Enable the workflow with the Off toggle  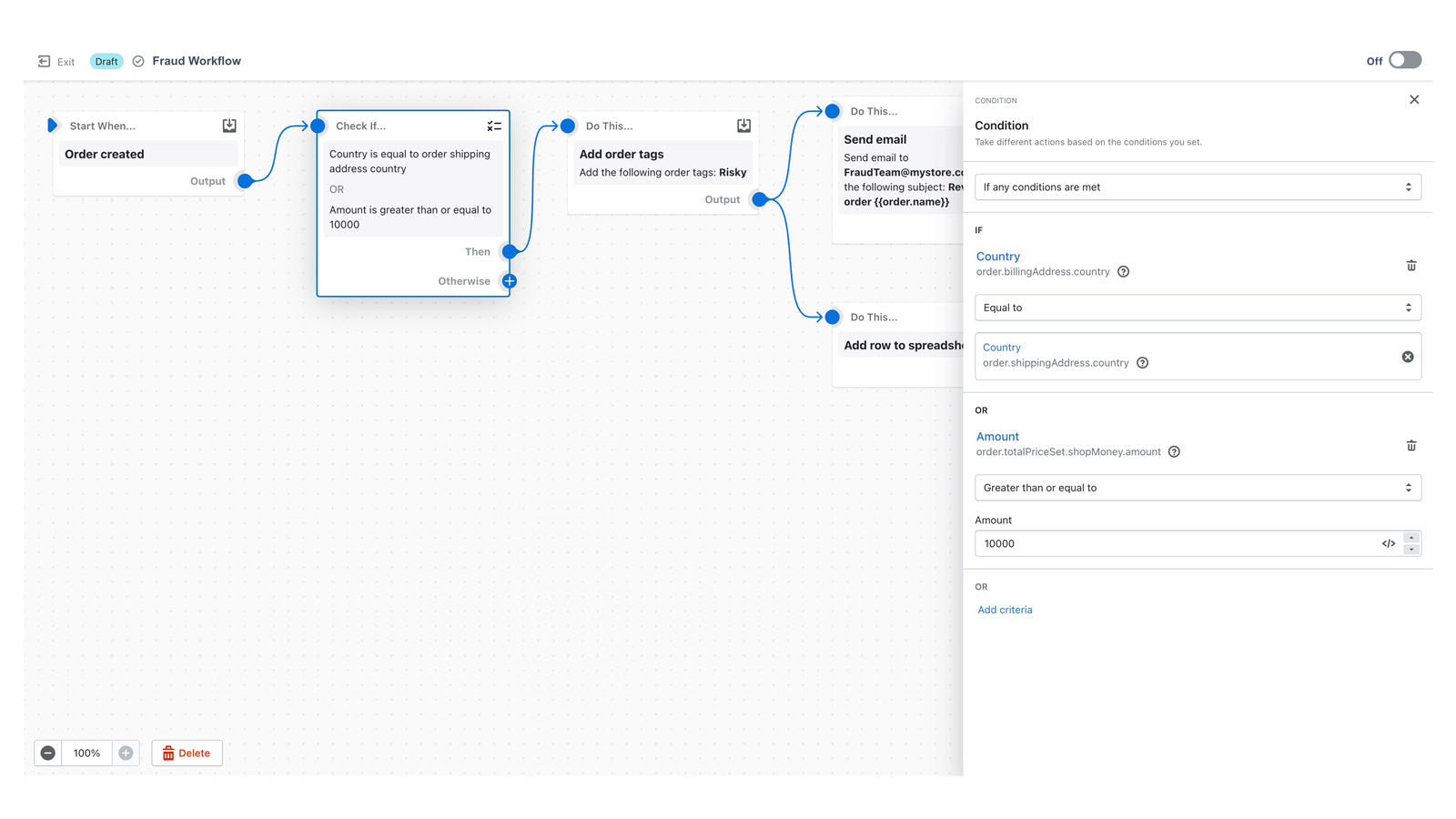click(x=1404, y=60)
